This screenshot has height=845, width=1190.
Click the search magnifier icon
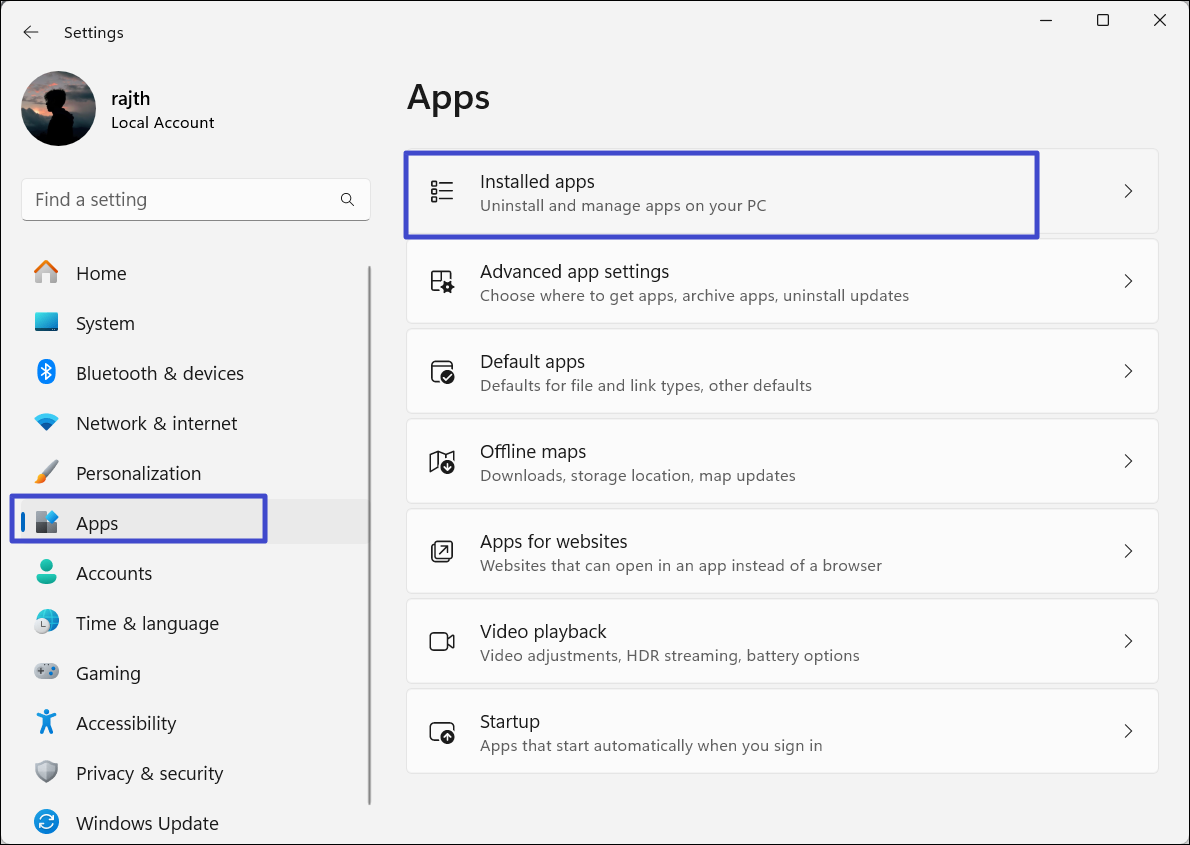(x=347, y=200)
